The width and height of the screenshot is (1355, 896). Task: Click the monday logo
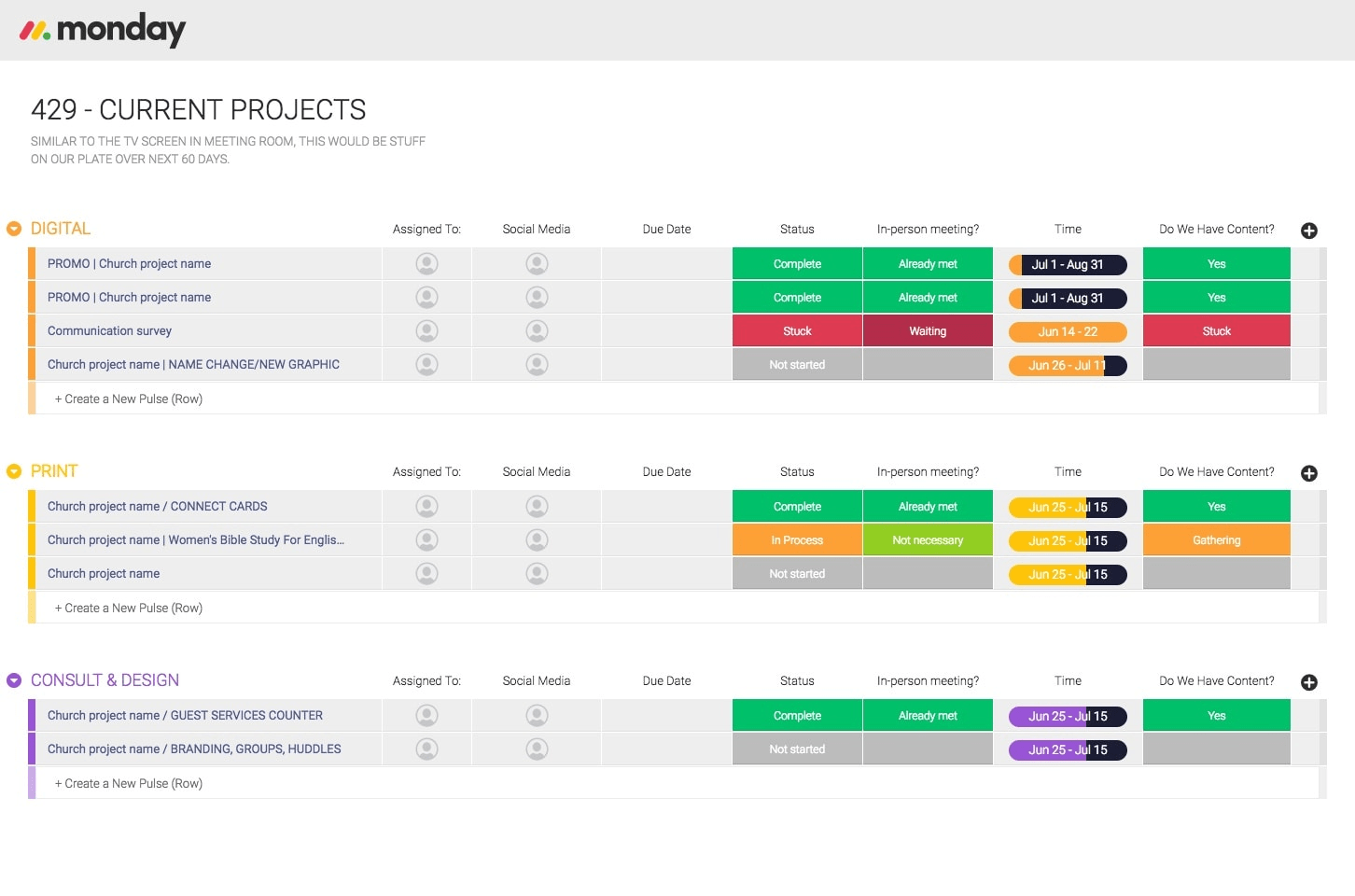(x=103, y=30)
